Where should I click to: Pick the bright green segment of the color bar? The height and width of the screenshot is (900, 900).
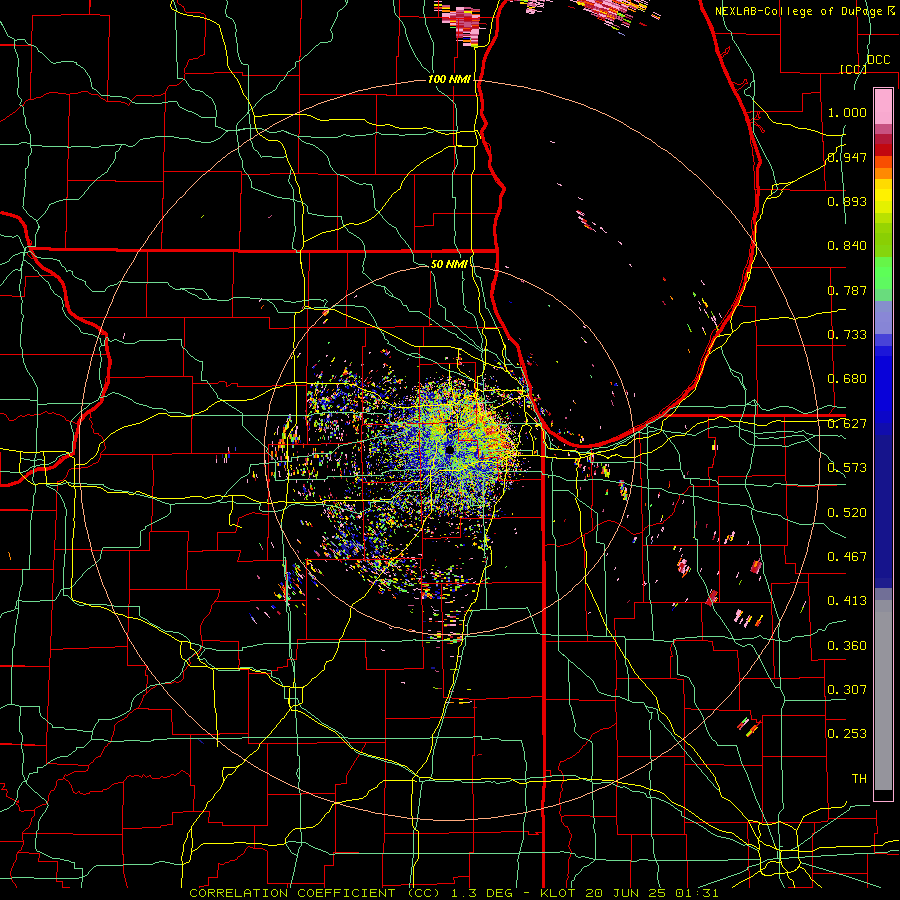(883, 273)
